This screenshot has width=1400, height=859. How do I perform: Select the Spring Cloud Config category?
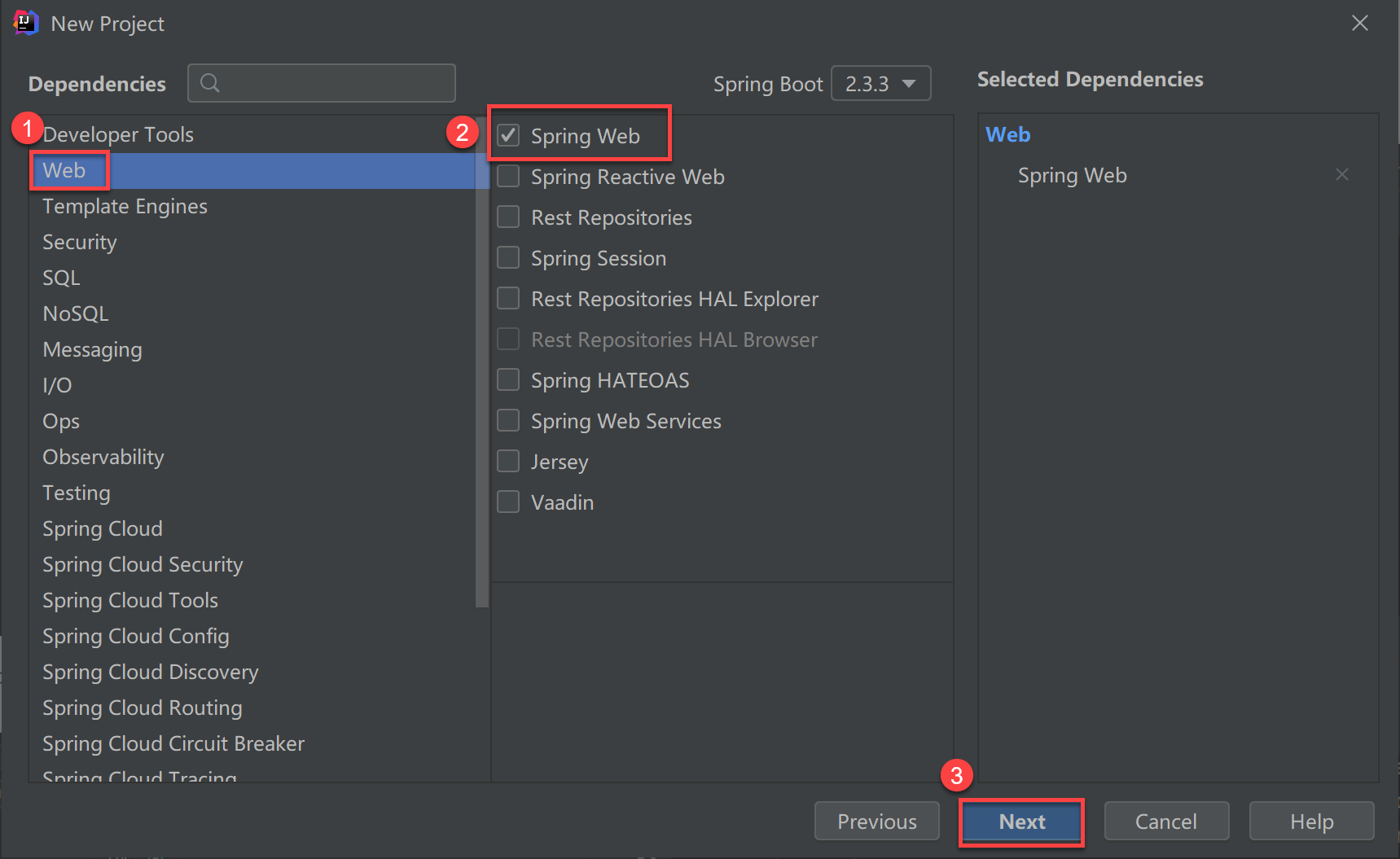(136, 636)
